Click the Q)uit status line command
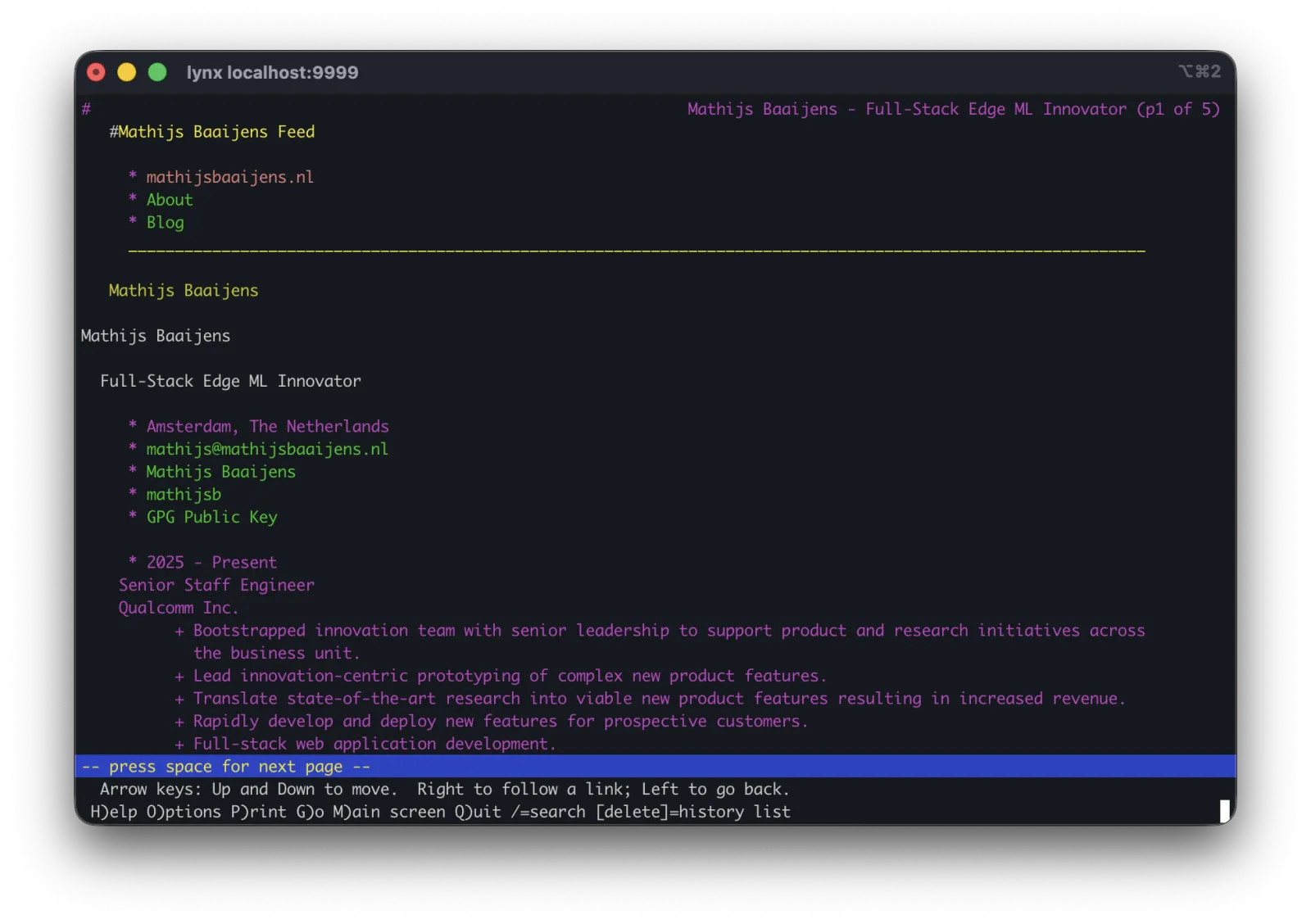 point(479,812)
